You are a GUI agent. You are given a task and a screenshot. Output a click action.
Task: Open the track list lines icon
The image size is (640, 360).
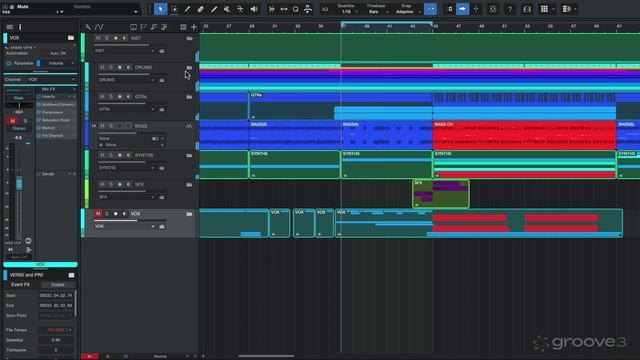(x=9, y=27)
